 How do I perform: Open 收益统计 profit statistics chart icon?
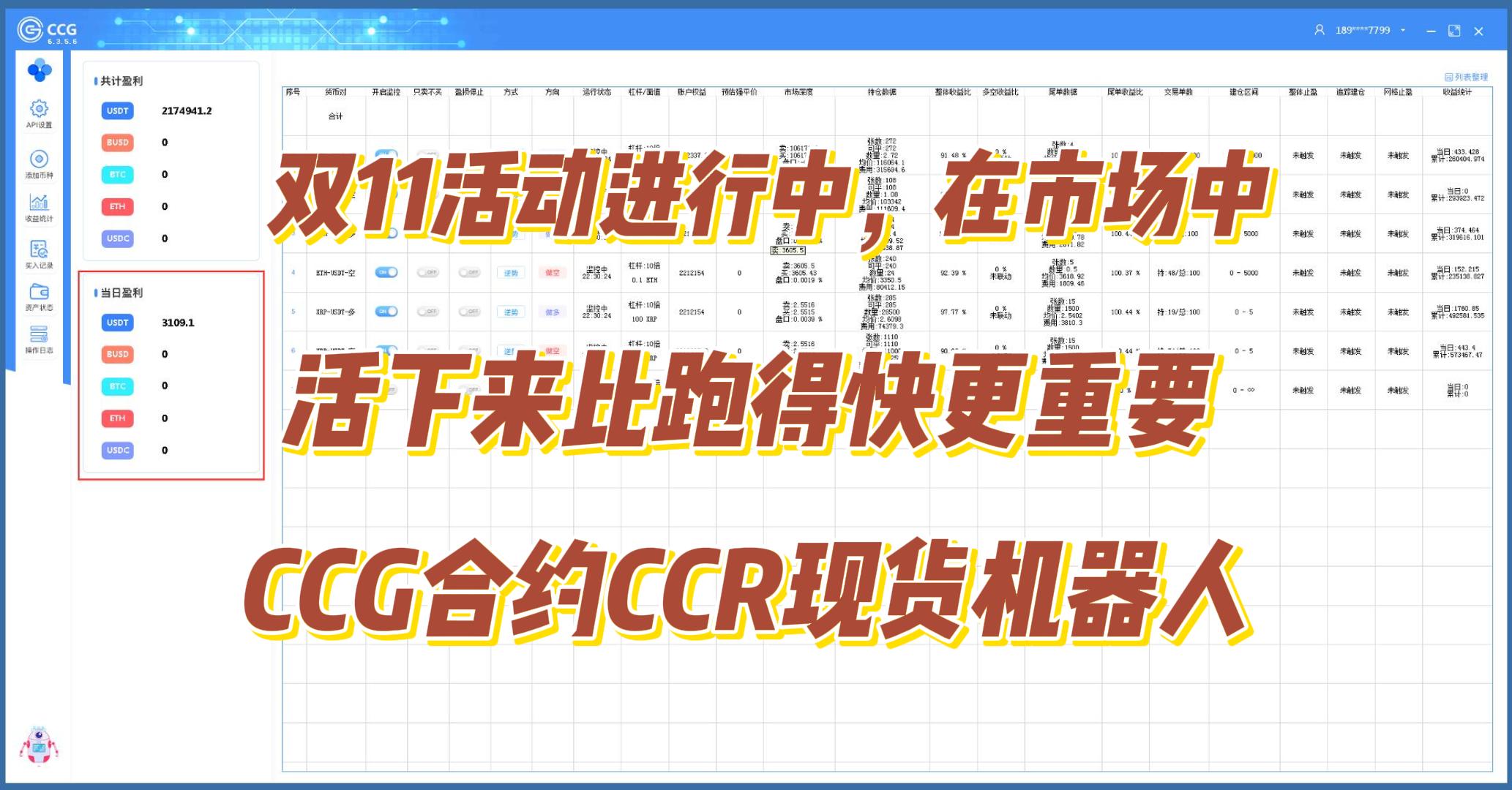point(39,203)
